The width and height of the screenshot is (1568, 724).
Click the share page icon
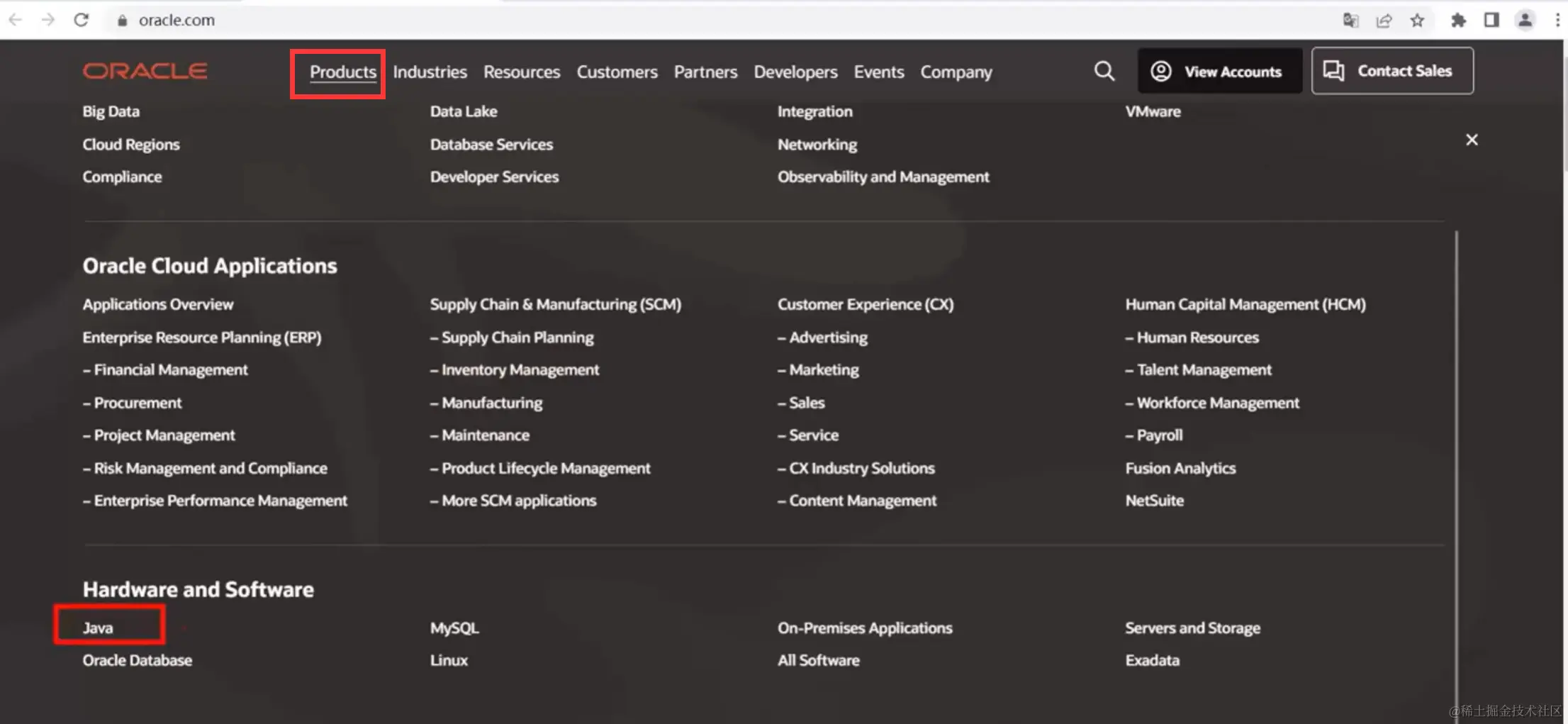(x=1384, y=21)
